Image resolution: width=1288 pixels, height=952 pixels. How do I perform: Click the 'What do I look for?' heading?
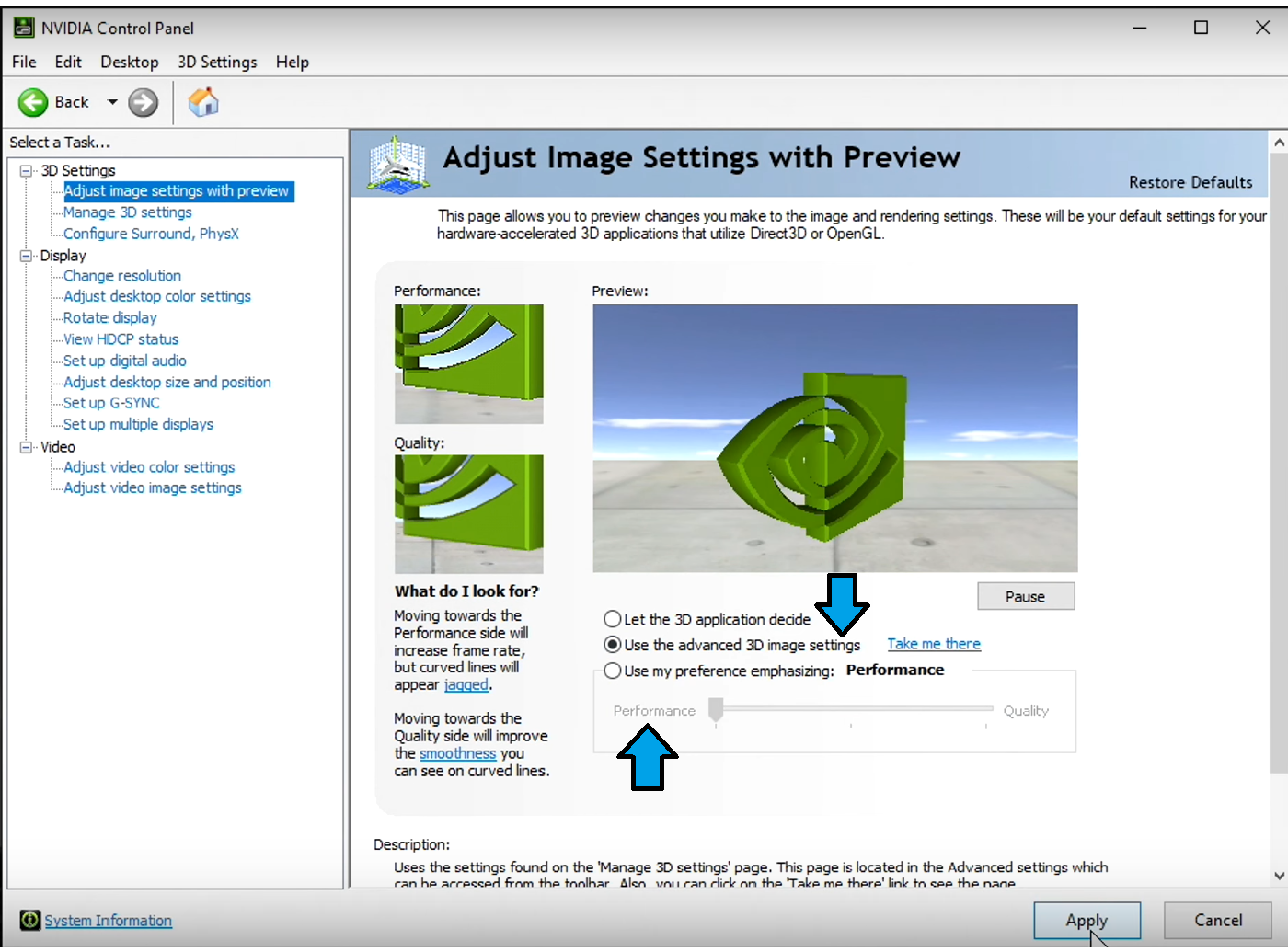tap(466, 591)
